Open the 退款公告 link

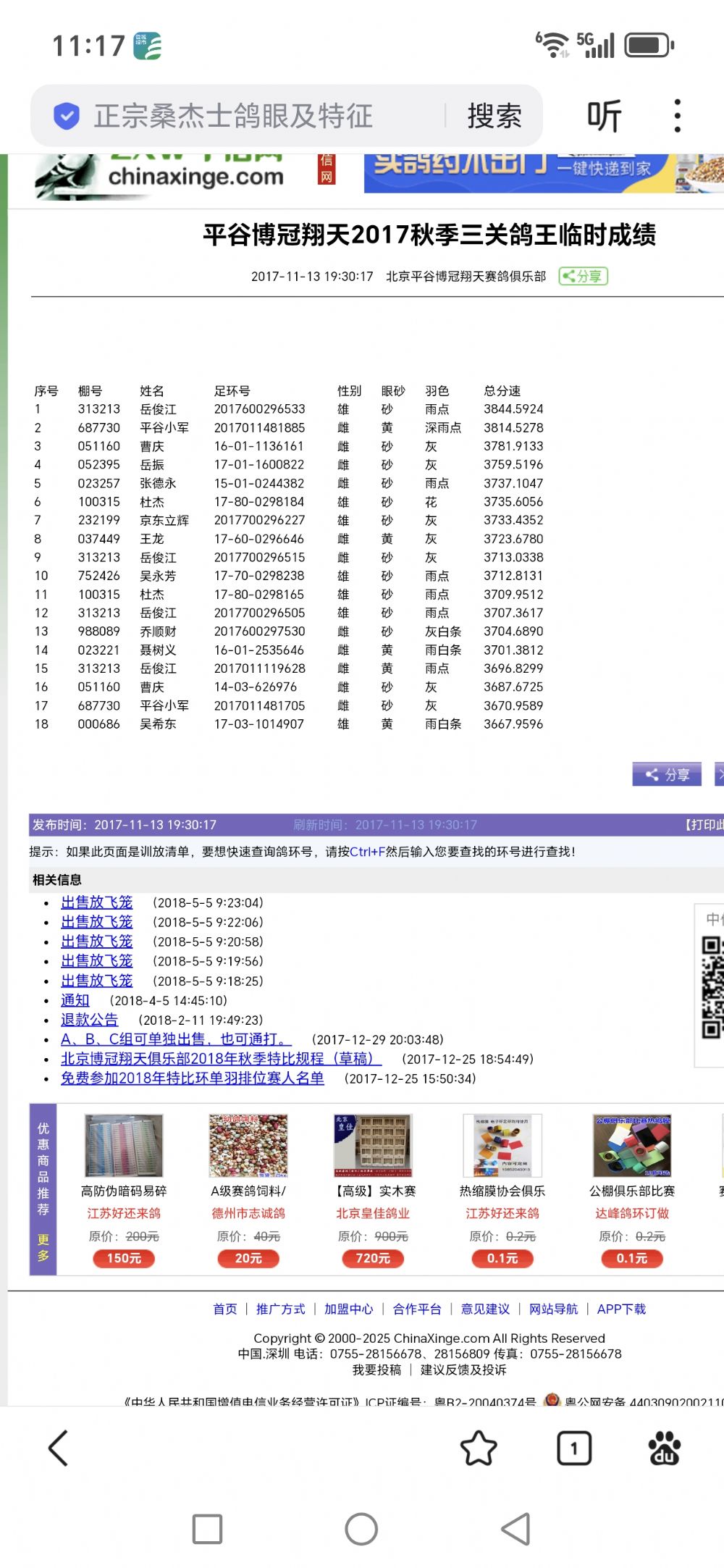tap(89, 1020)
